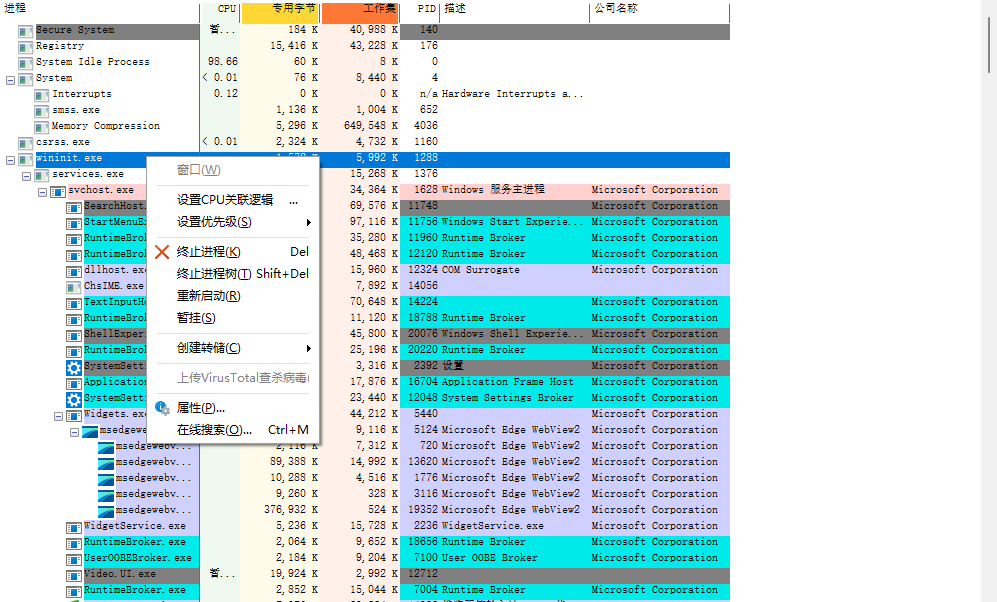Click the blue Properties info icon in menu
997x602 pixels.
pyautogui.click(x=162, y=407)
